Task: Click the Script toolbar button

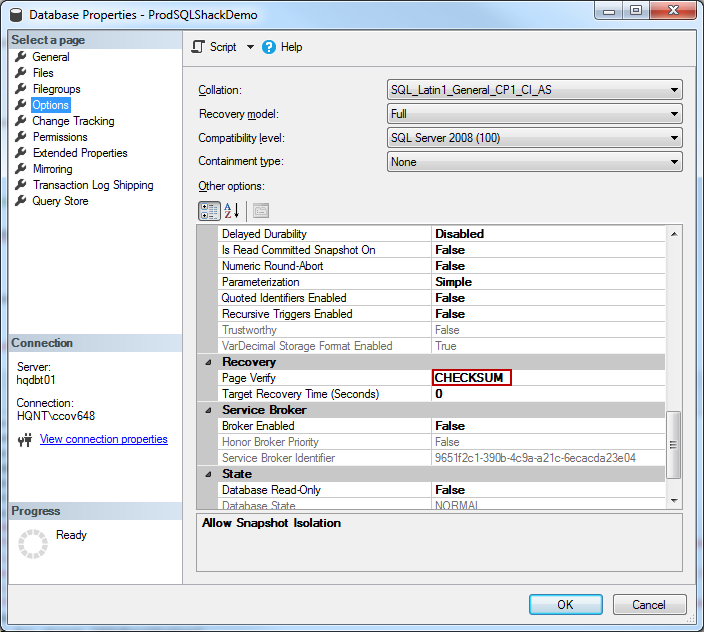Action: (x=214, y=47)
